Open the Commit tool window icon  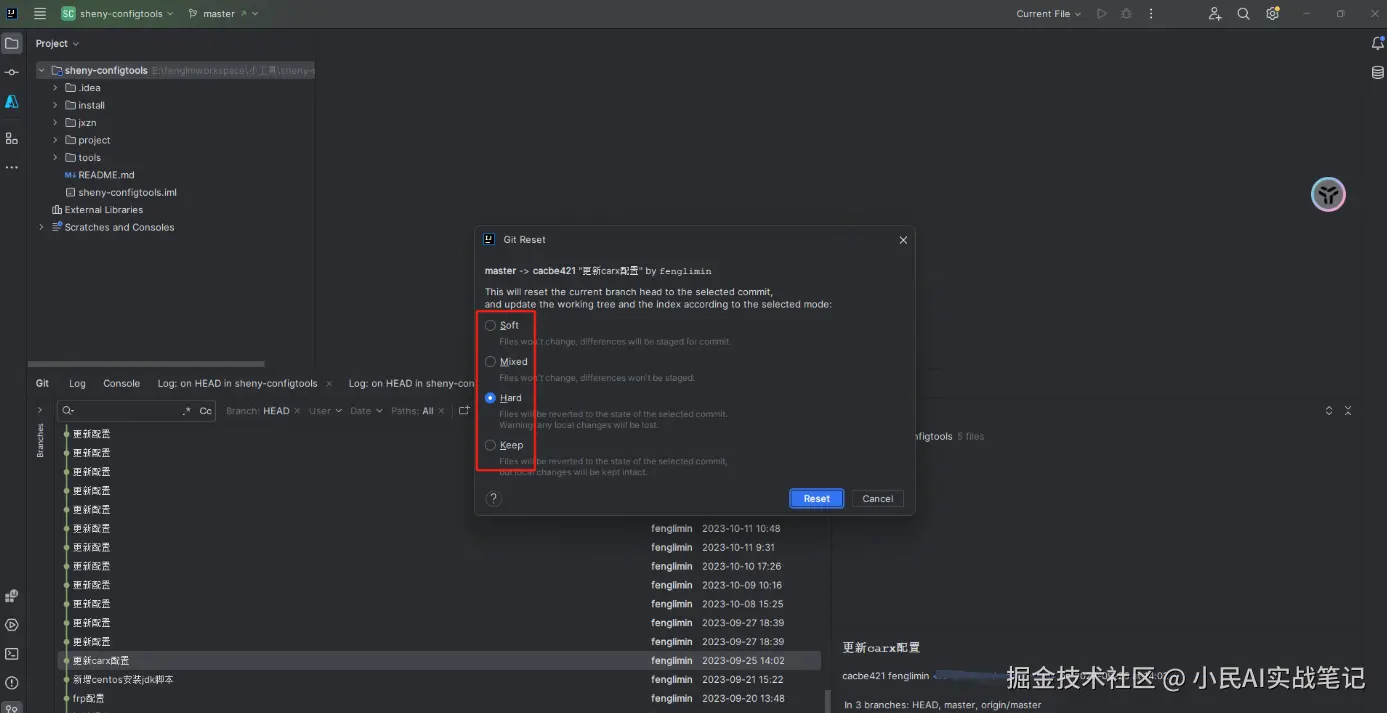pos(12,73)
